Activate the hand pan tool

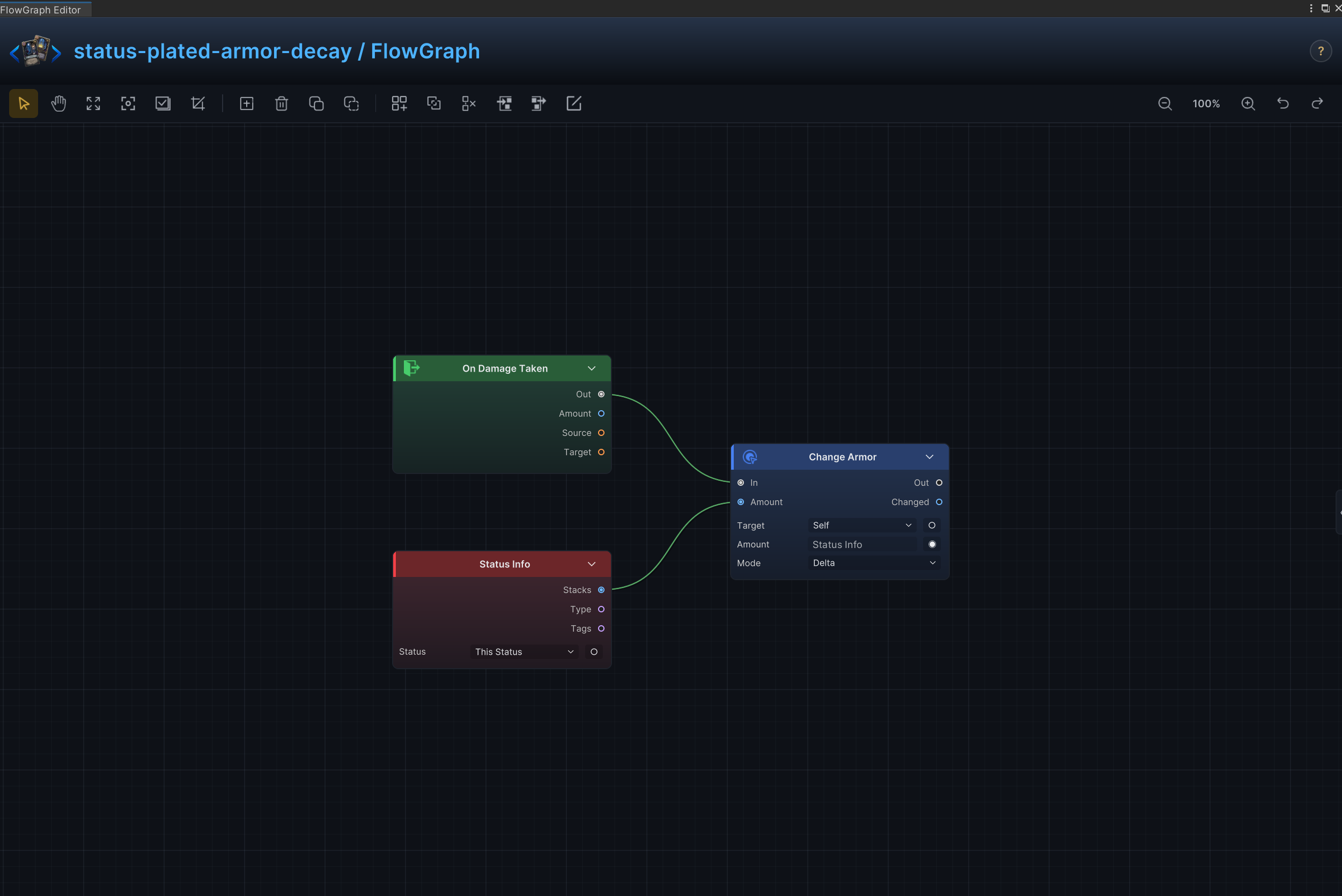[58, 103]
